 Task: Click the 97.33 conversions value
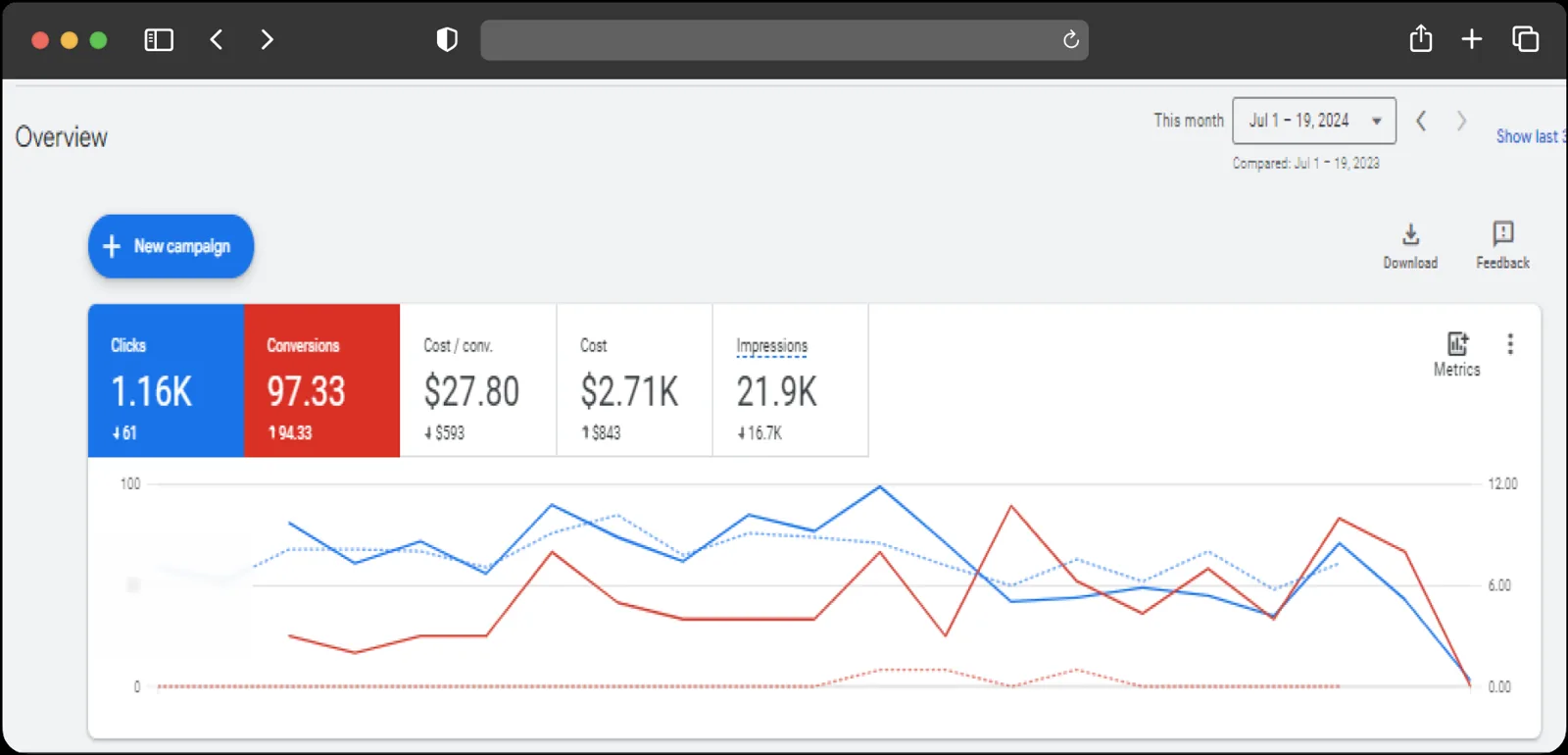click(x=307, y=392)
